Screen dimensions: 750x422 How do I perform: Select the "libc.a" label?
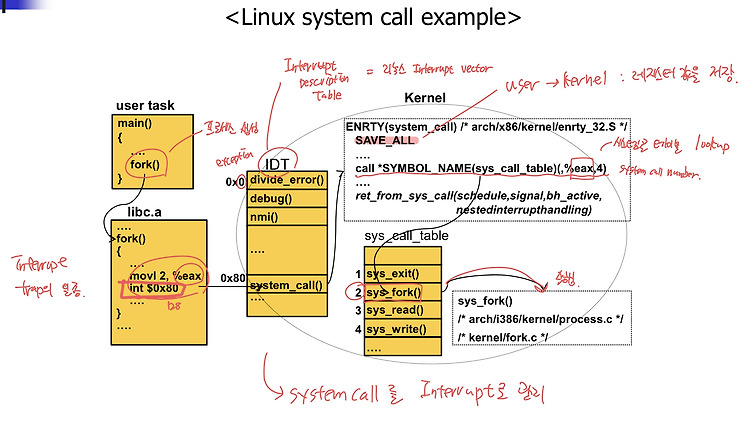click(x=144, y=212)
